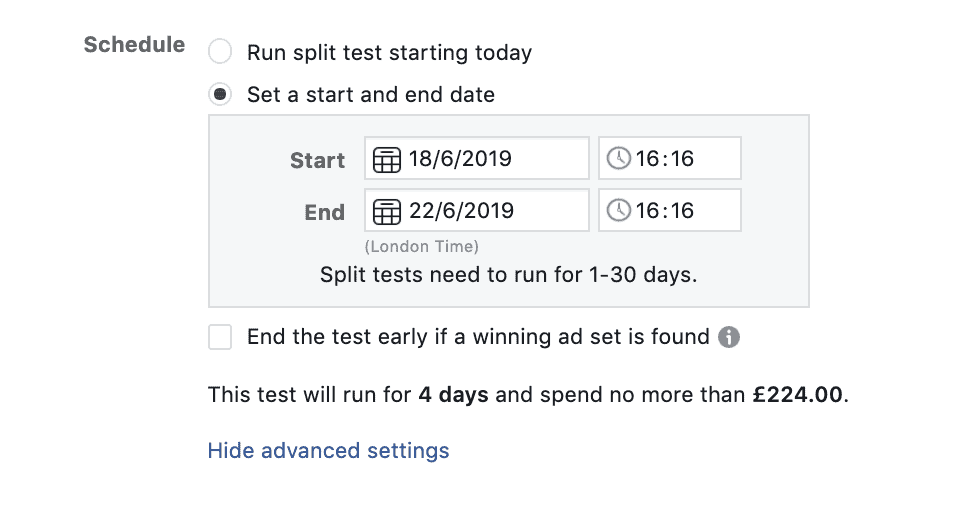Focus the End time 16:16 field
Screen dimensions: 960x514
pos(670,210)
